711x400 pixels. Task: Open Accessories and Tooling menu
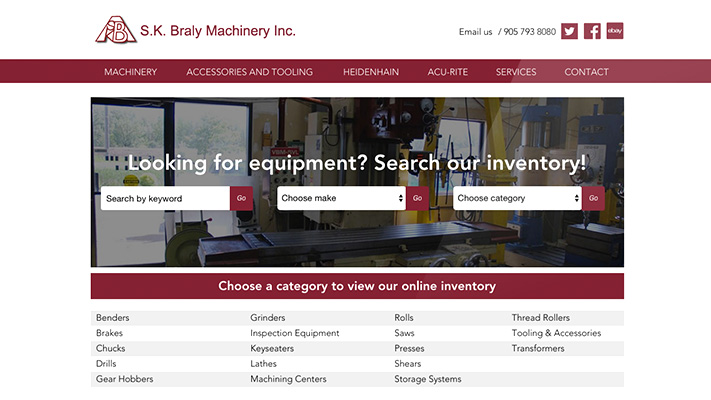click(249, 72)
